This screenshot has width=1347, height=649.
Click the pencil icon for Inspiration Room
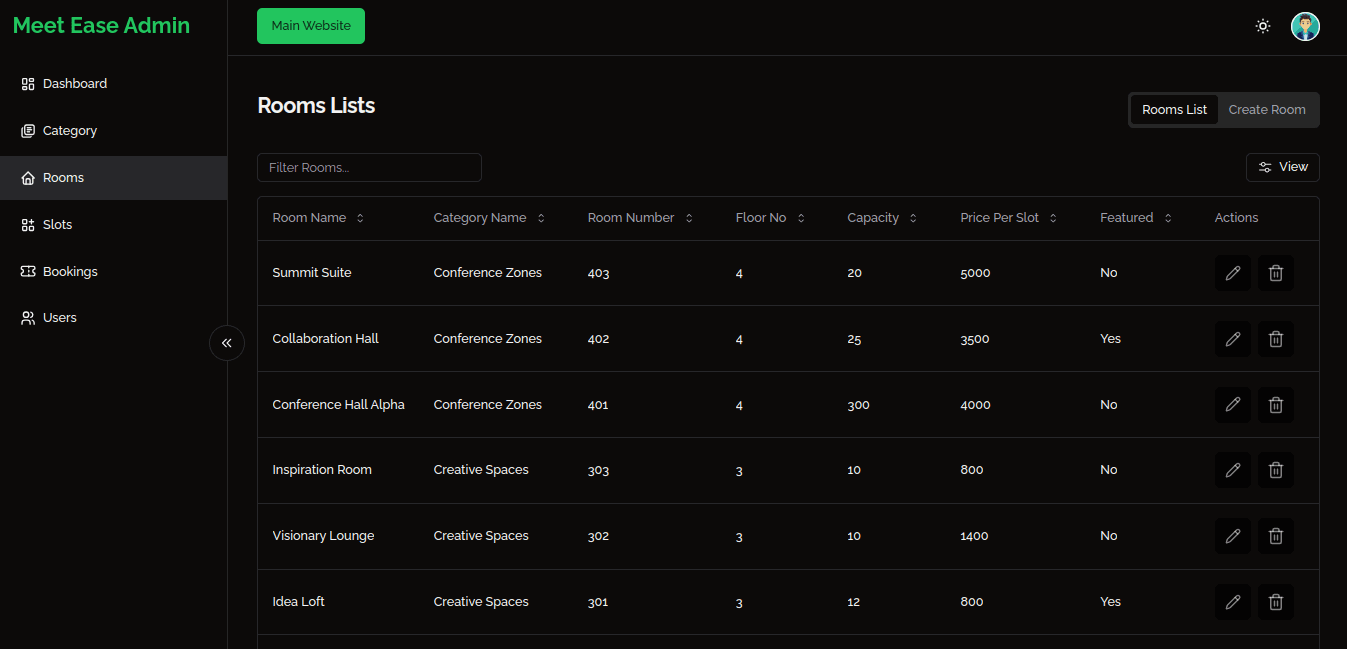tap(1232, 470)
